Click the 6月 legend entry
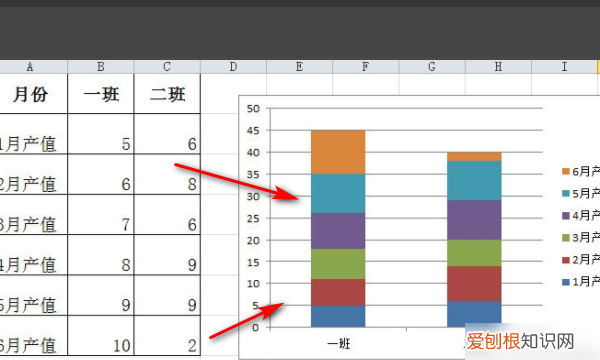The height and width of the screenshot is (360, 600). pyautogui.click(x=581, y=171)
